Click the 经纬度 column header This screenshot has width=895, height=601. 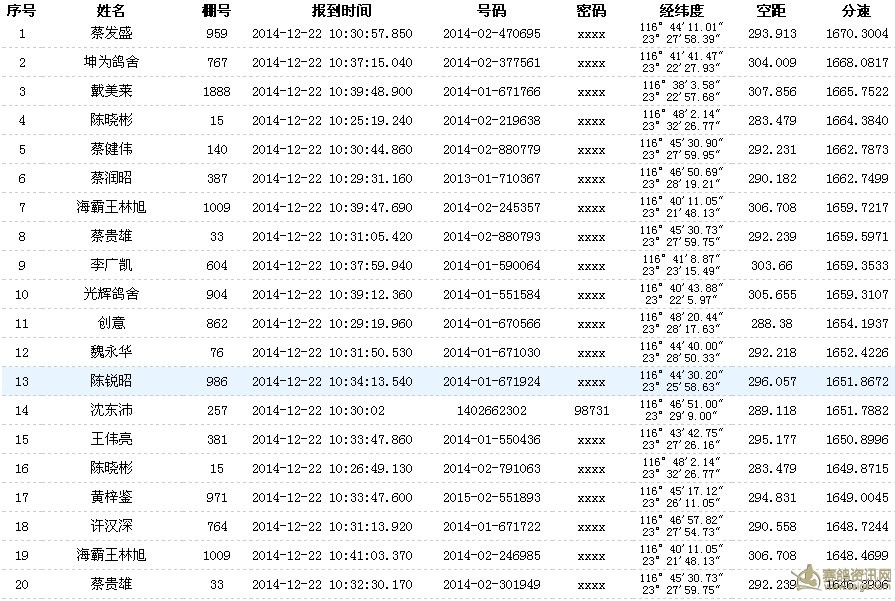coord(682,11)
